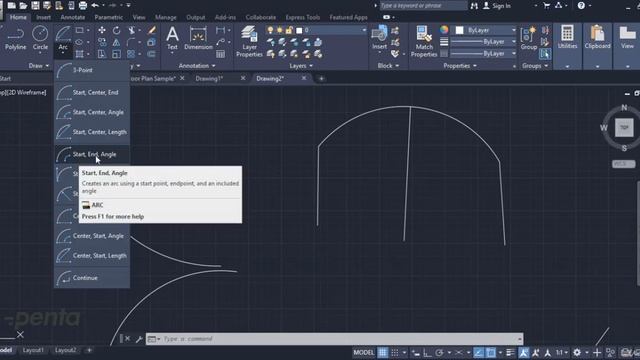Click the Erase pencil icon

(x=152, y=30)
